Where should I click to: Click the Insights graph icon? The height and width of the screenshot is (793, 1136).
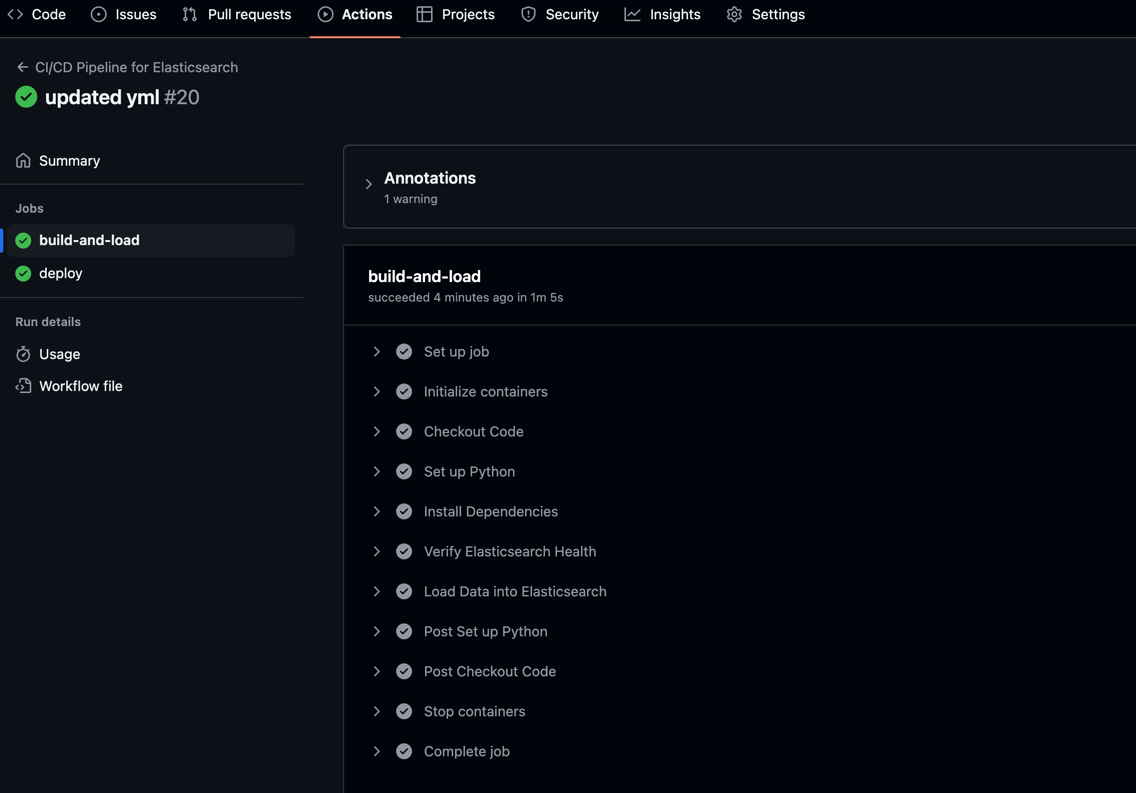(632, 14)
